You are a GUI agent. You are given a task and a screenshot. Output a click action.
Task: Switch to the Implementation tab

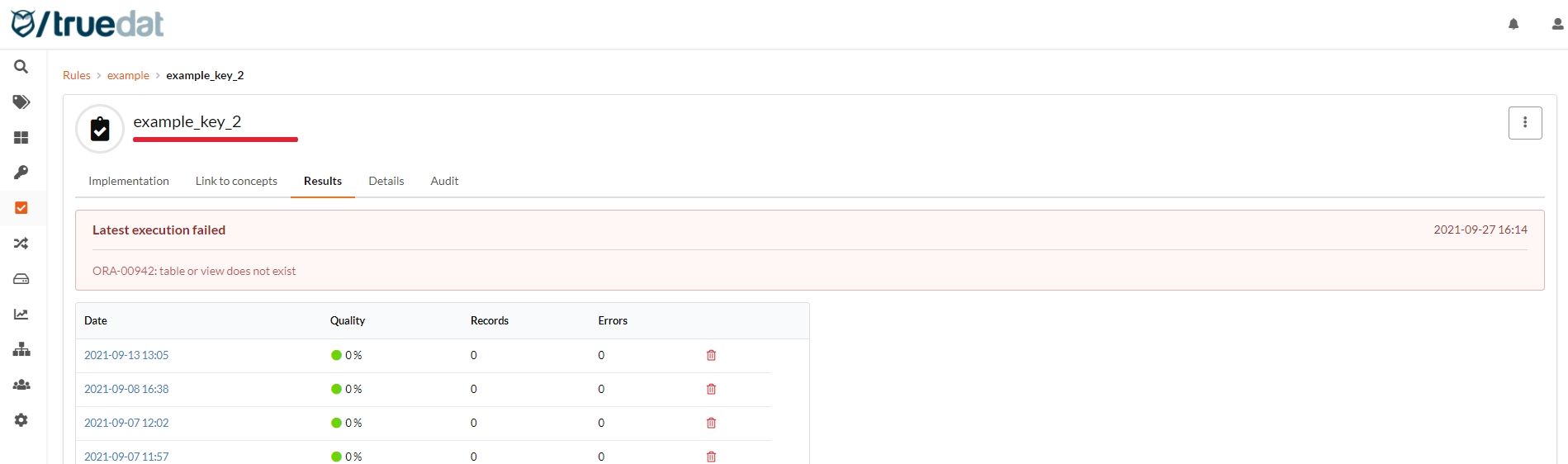(x=129, y=182)
